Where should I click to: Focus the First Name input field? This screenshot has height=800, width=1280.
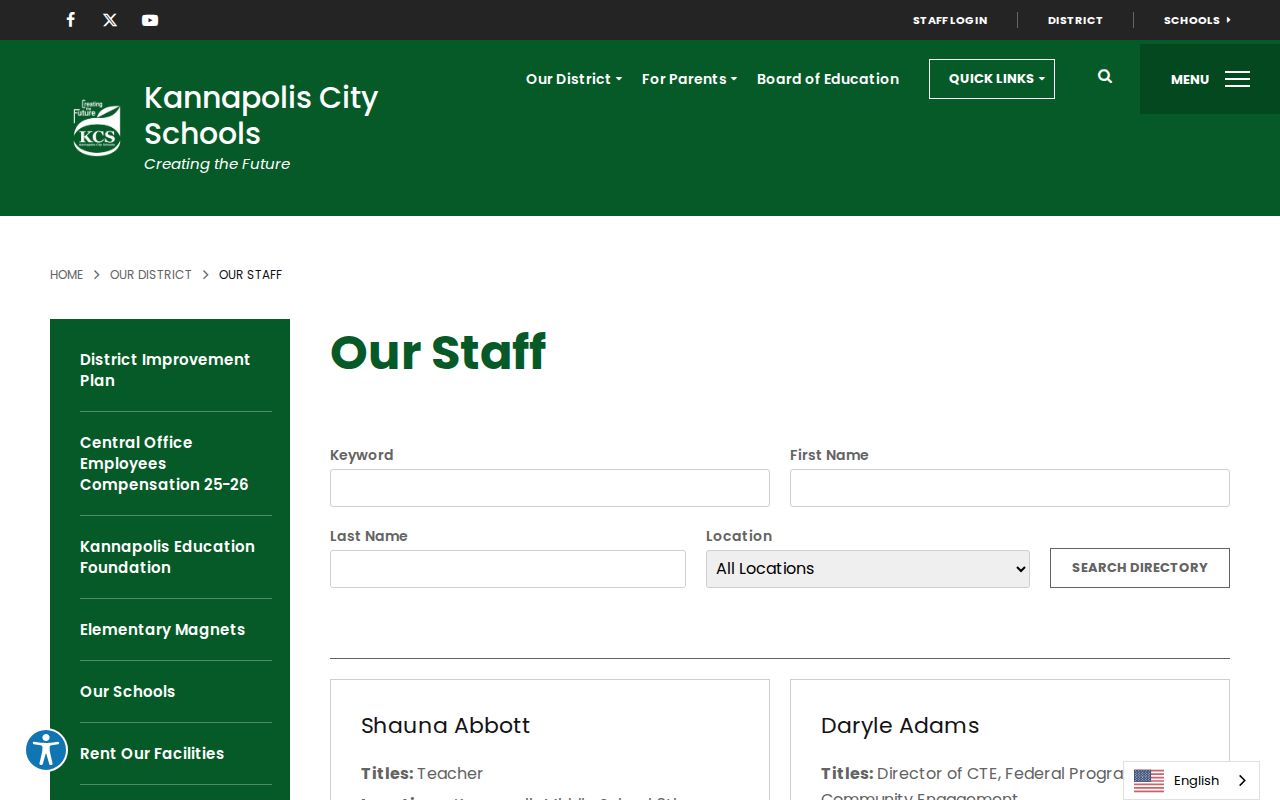(1010, 488)
